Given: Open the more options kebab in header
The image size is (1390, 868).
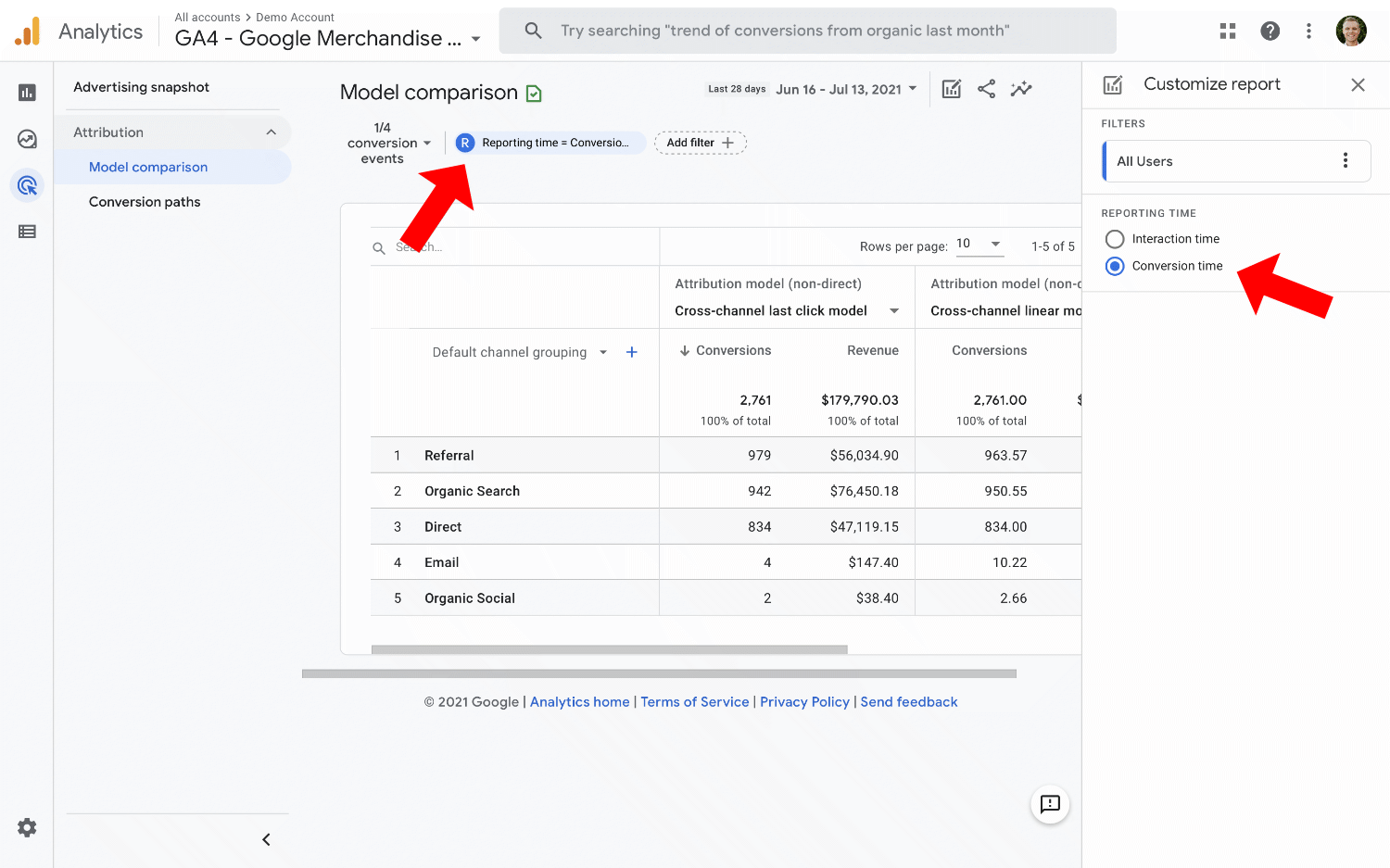Looking at the screenshot, I should 1308,31.
